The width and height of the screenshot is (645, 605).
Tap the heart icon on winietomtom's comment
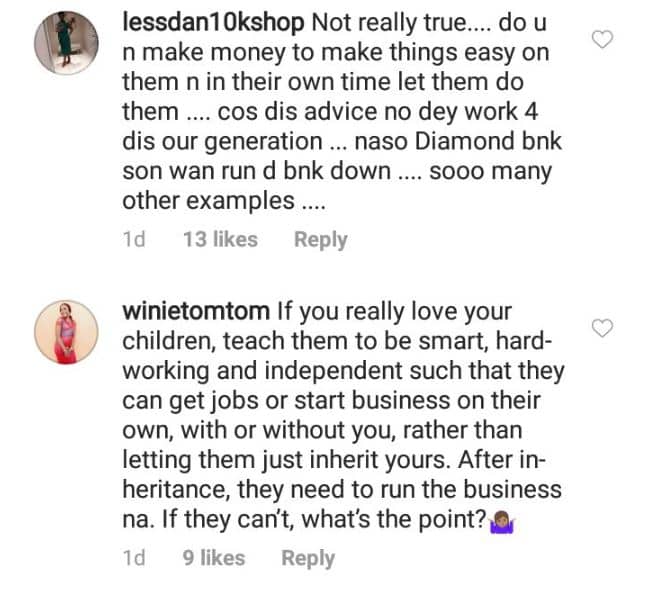pos(603,328)
